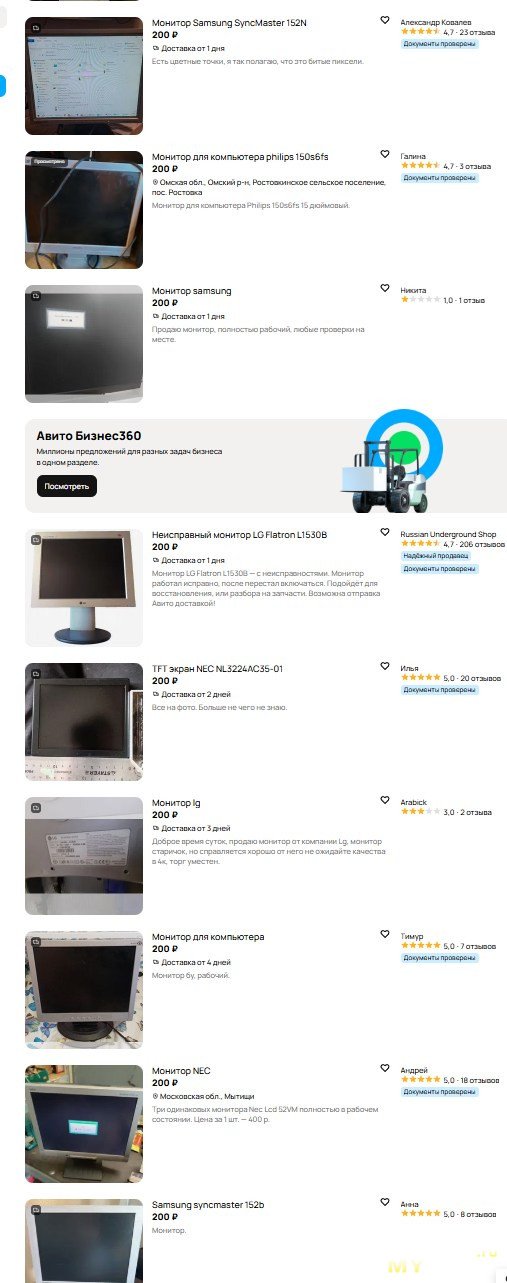This screenshot has height=1283, width=507.
Task: Add Philips 150s6fs monitor to favorites
Action: 385,154
